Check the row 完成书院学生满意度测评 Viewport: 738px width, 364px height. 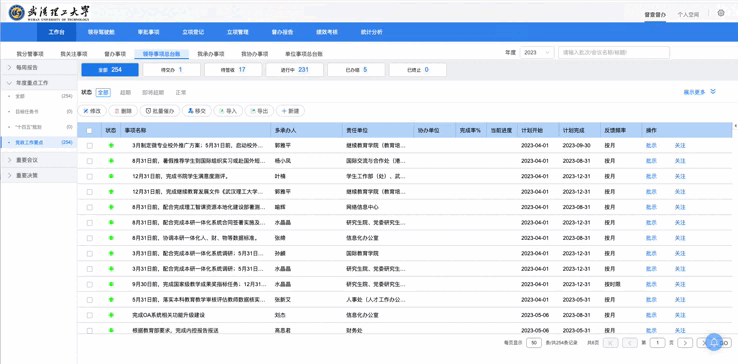(x=89, y=177)
